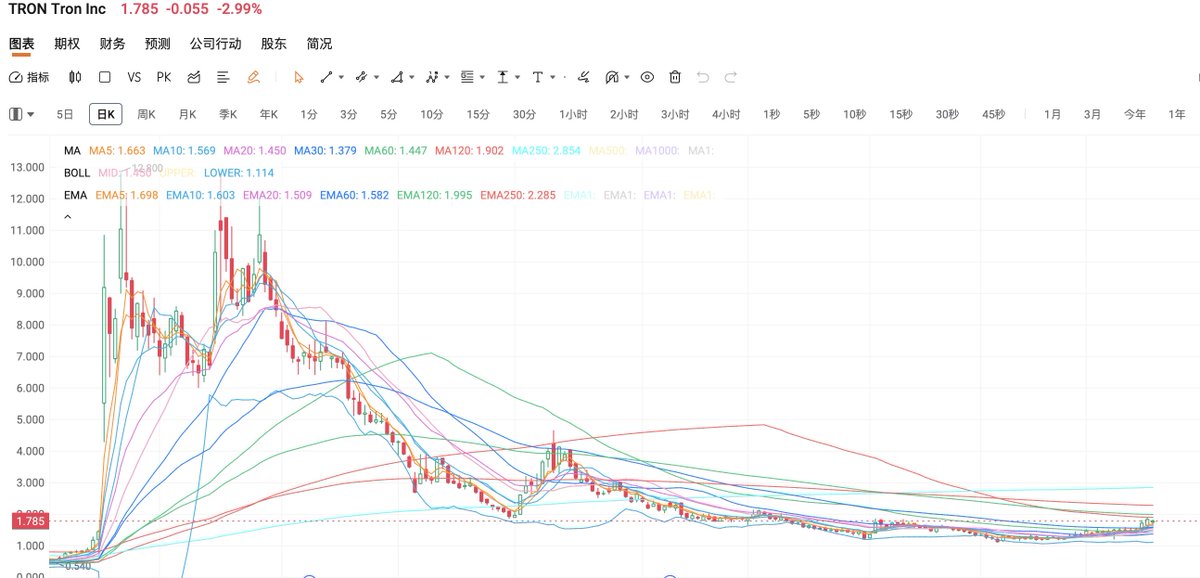Viewport: 1200px width, 578px height.
Task: Open the 指标 indicators panel
Action: (x=29, y=77)
